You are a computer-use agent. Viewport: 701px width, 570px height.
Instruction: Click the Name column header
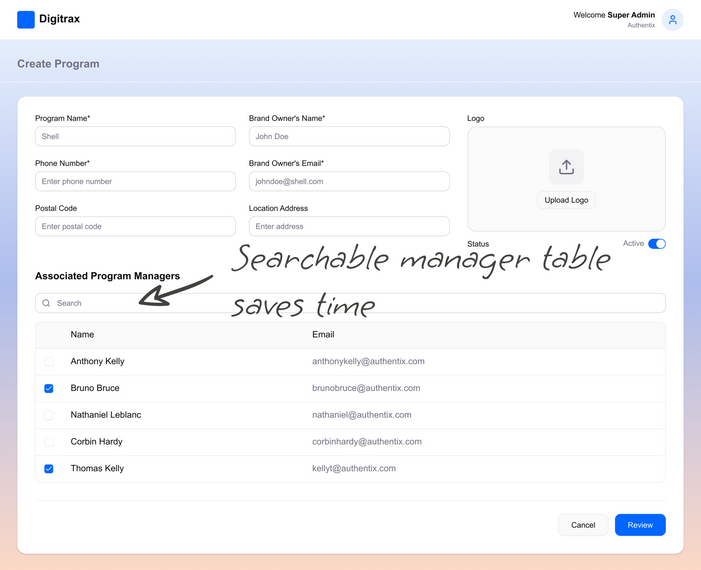[82, 334]
